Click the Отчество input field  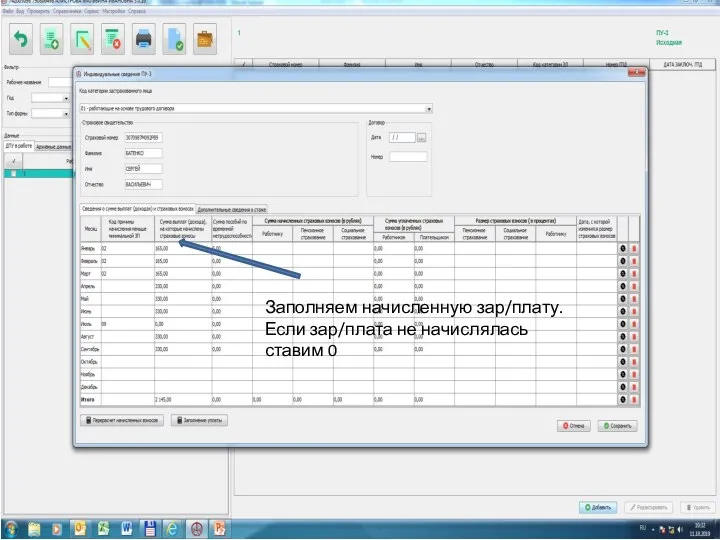point(143,185)
